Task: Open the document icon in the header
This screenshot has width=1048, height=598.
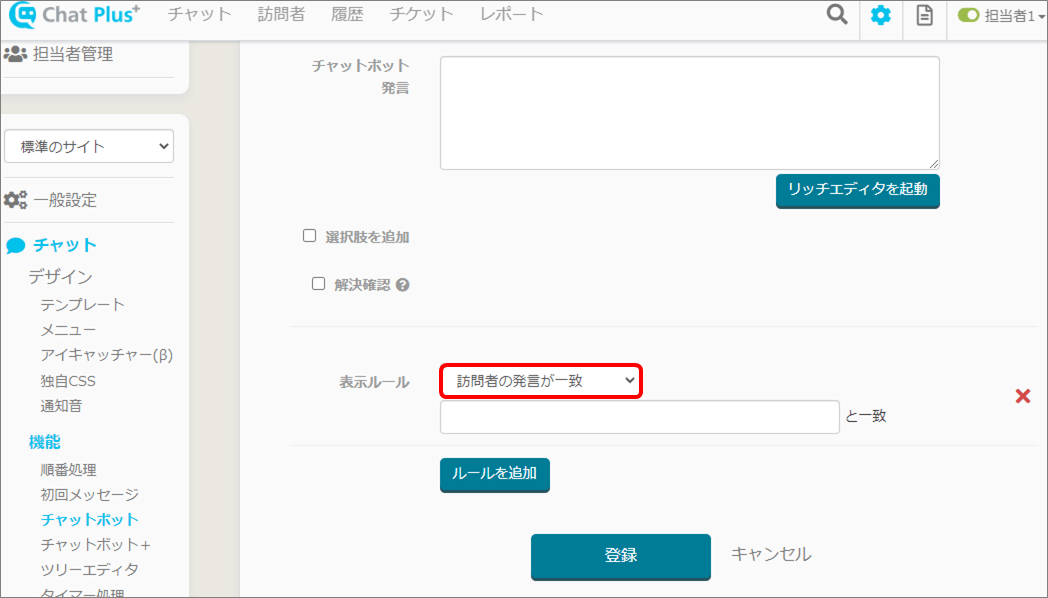Action: [x=924, y=15]
